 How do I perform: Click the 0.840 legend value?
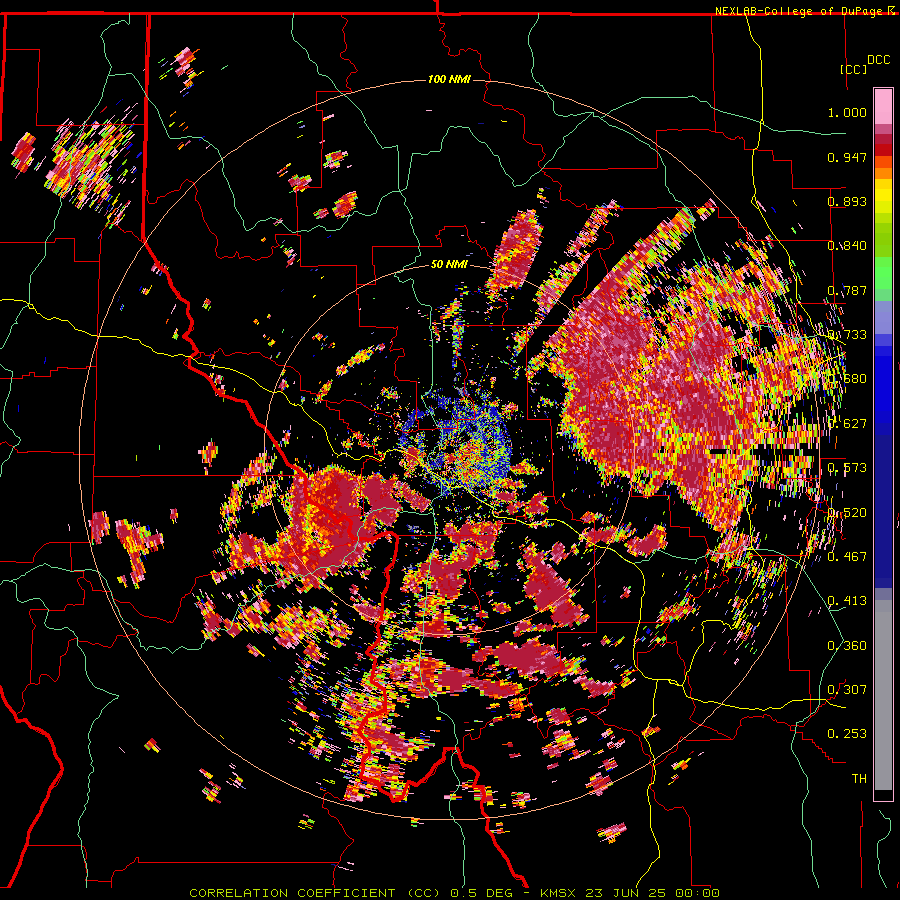pyautogui.click(x=847, y=246)
